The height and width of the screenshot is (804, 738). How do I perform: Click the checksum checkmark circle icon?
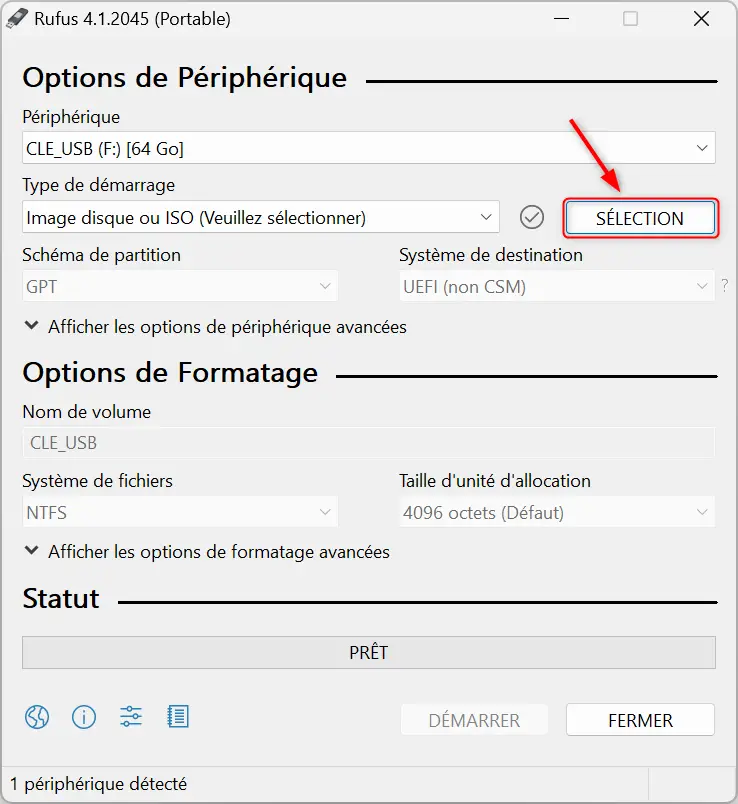(x=532, y=217)
